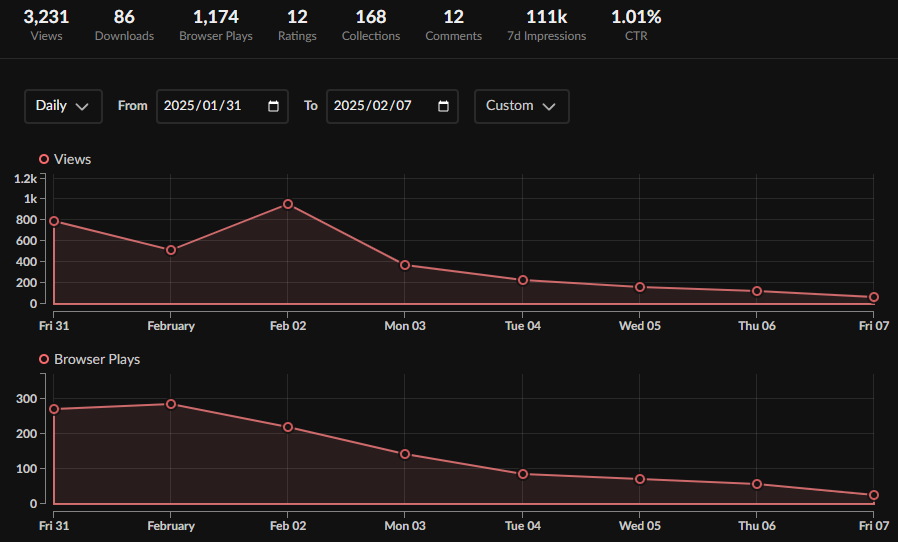Click Browser Plays data point for Mon 03
Viewport: 898px width, 542px height.
click(x=405, y=454)
